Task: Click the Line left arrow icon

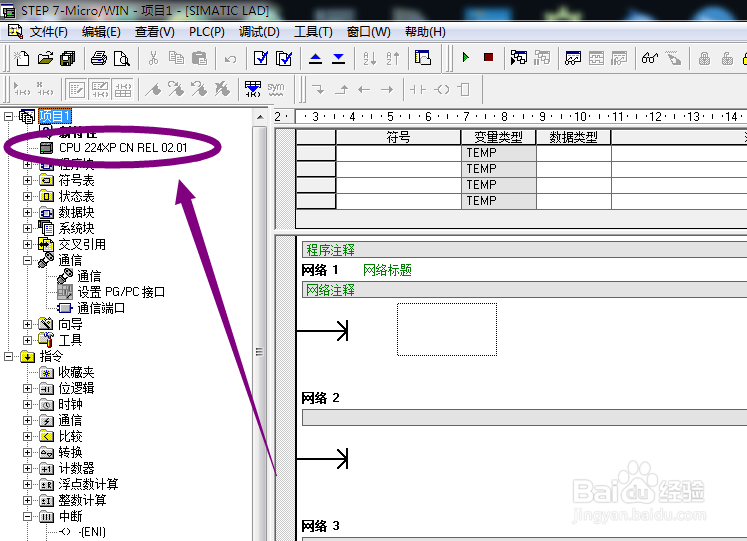Action: pos(364,89)
